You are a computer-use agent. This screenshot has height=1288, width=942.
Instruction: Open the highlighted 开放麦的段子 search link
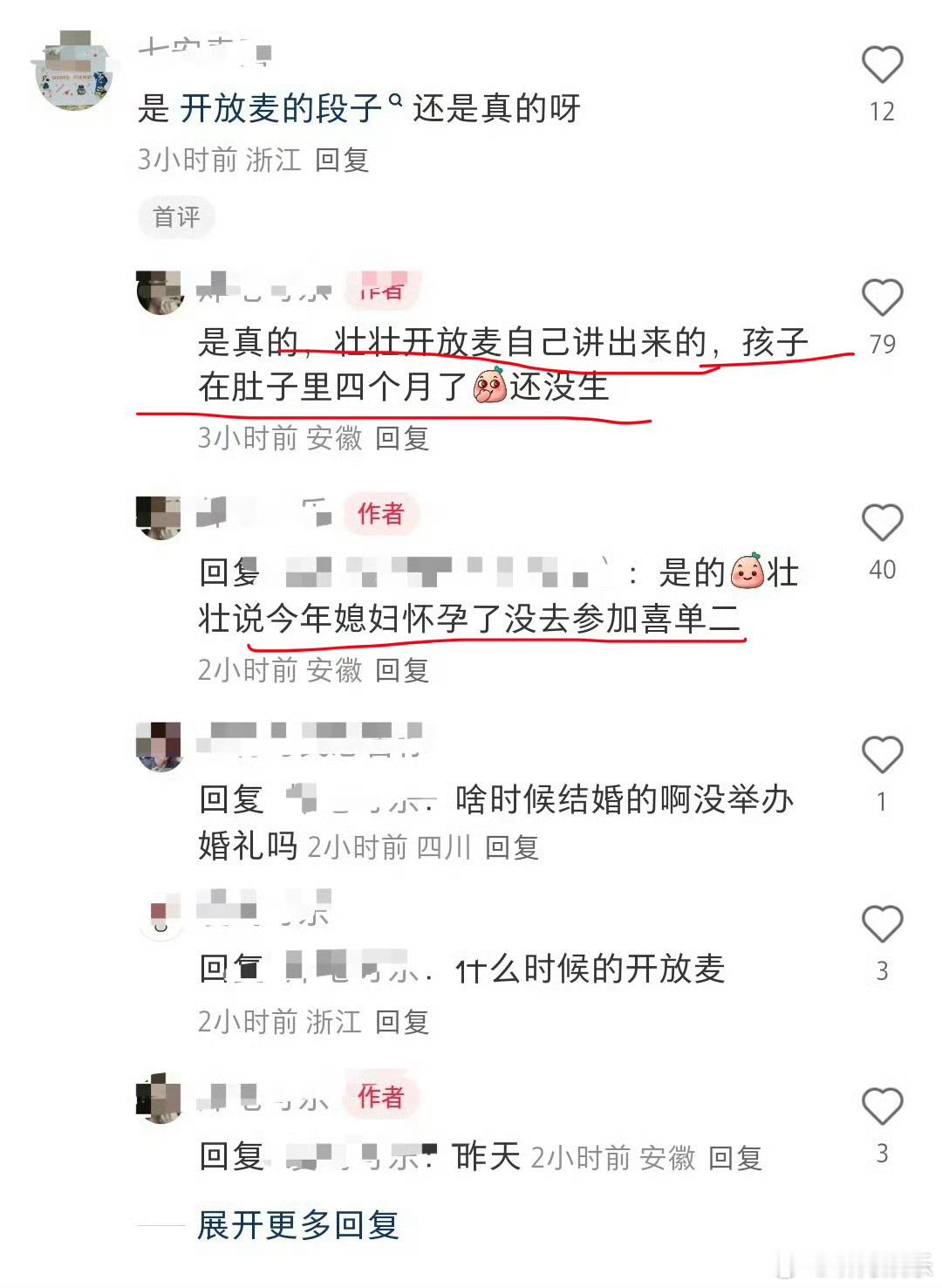pos(281,108)
